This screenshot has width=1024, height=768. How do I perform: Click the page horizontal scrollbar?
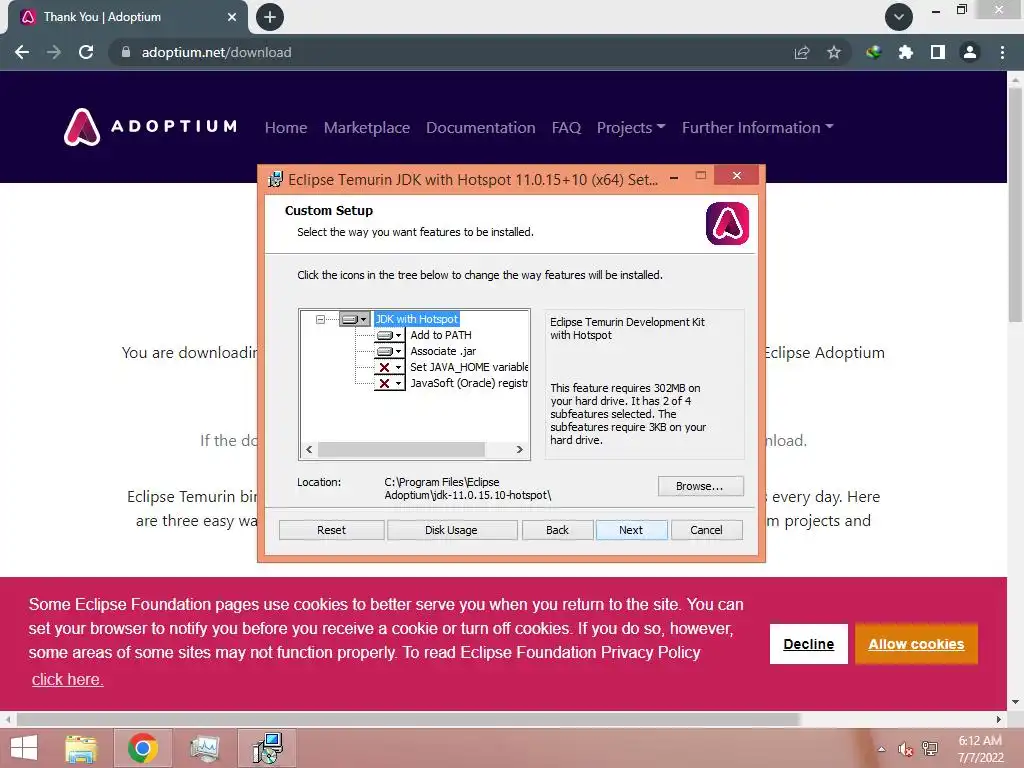[x=408, y=719]
